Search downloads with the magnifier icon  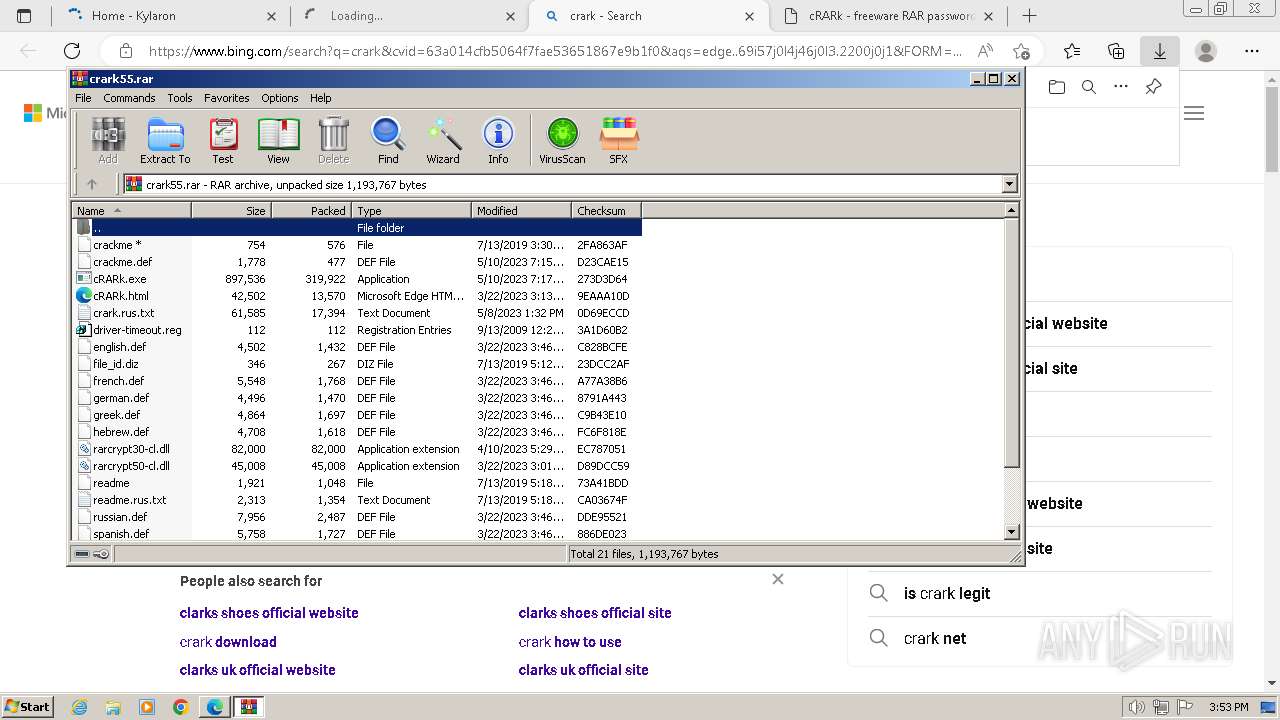coord(1089,87)
